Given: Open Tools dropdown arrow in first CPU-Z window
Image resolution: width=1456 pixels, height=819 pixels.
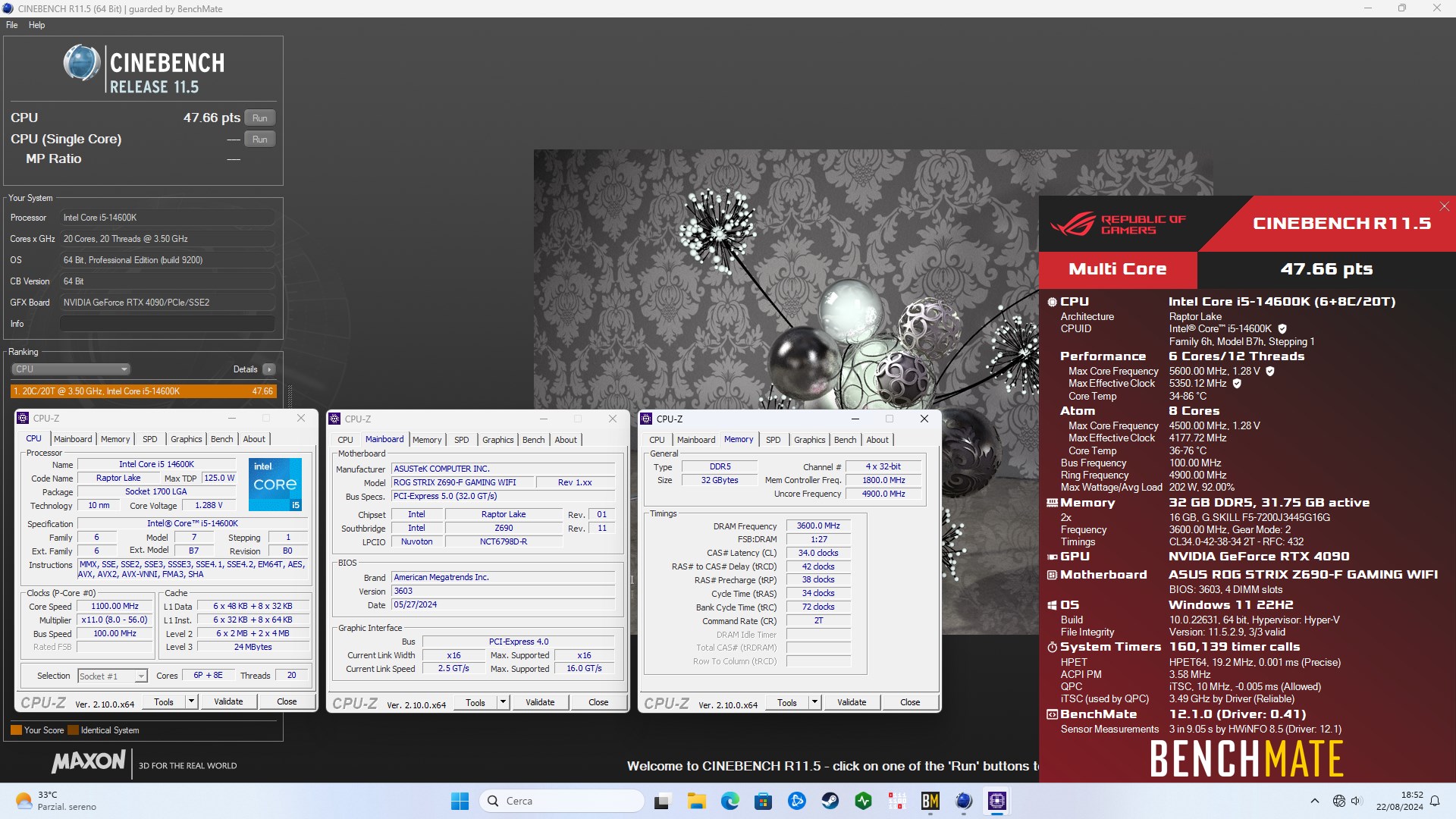Looking at the screenshot, I should pos(191,701).
